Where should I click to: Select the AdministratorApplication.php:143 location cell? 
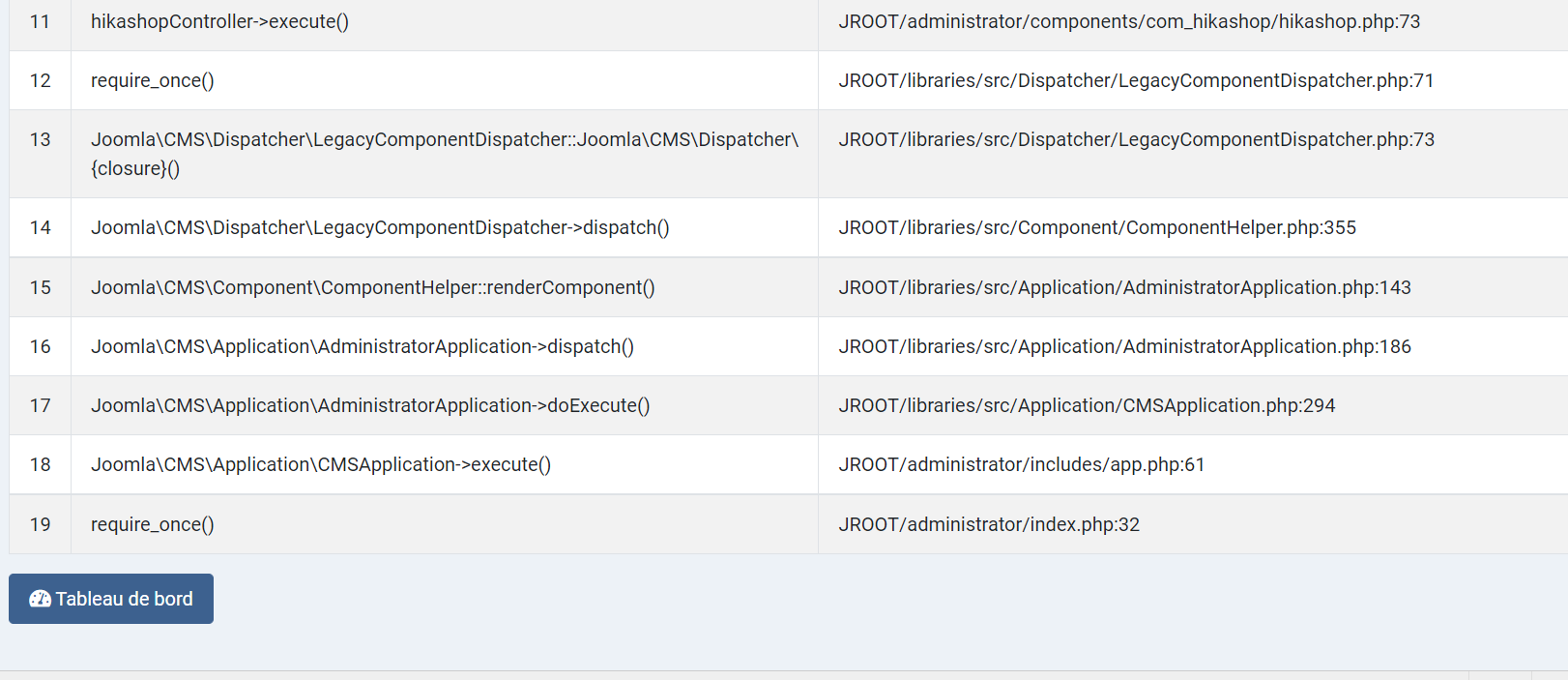tap(1124, 287)
